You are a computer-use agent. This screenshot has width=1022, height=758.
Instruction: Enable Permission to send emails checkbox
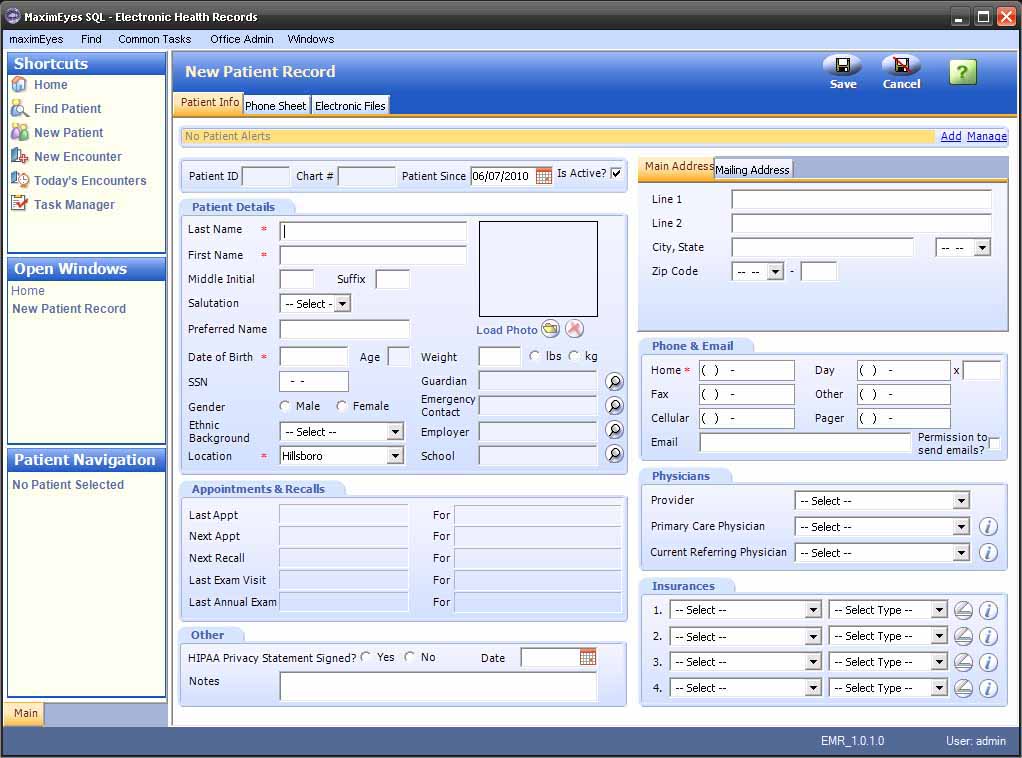click(x=994, y=444)
